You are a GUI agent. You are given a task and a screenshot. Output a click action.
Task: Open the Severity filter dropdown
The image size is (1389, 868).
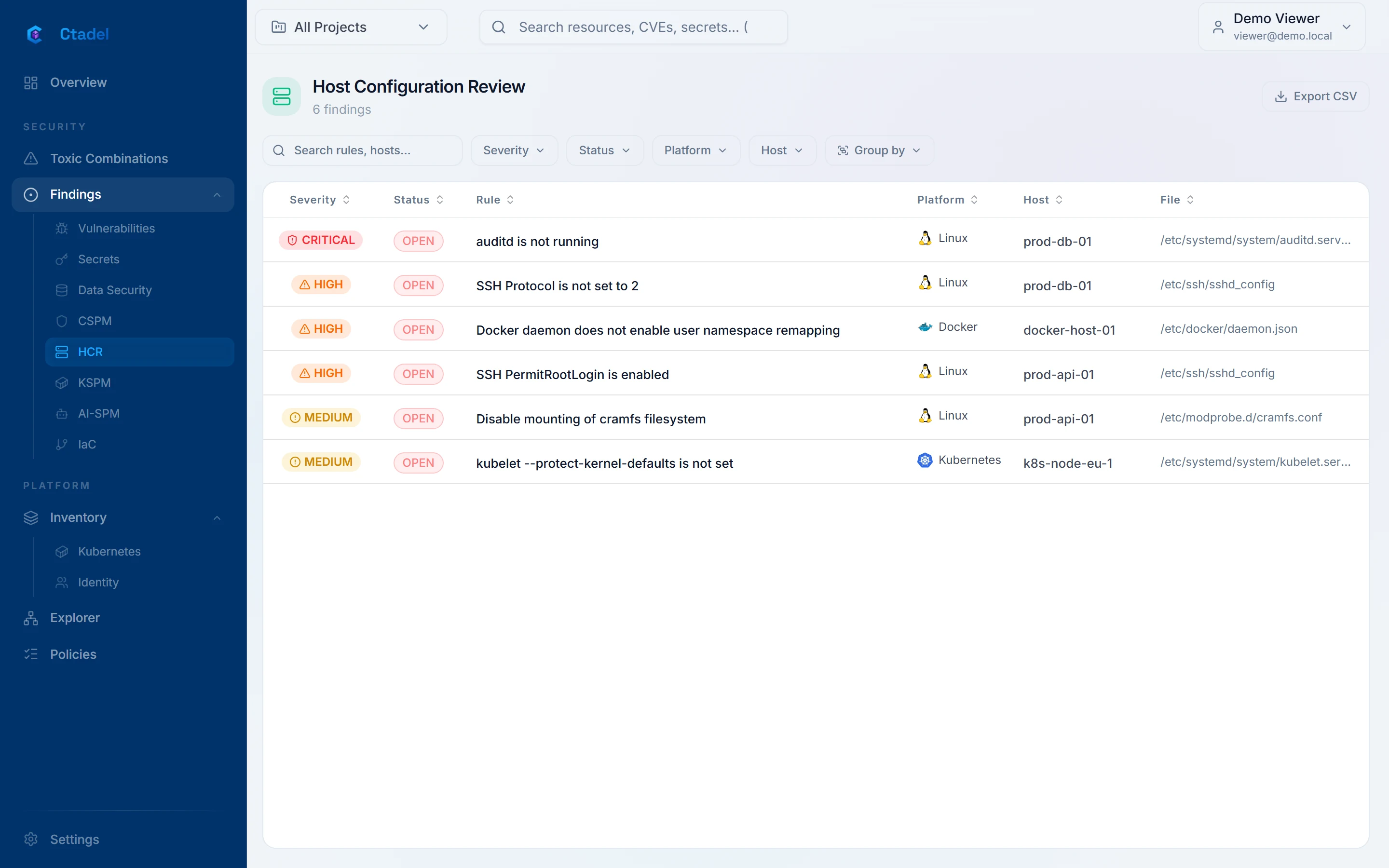click(514, 150)
